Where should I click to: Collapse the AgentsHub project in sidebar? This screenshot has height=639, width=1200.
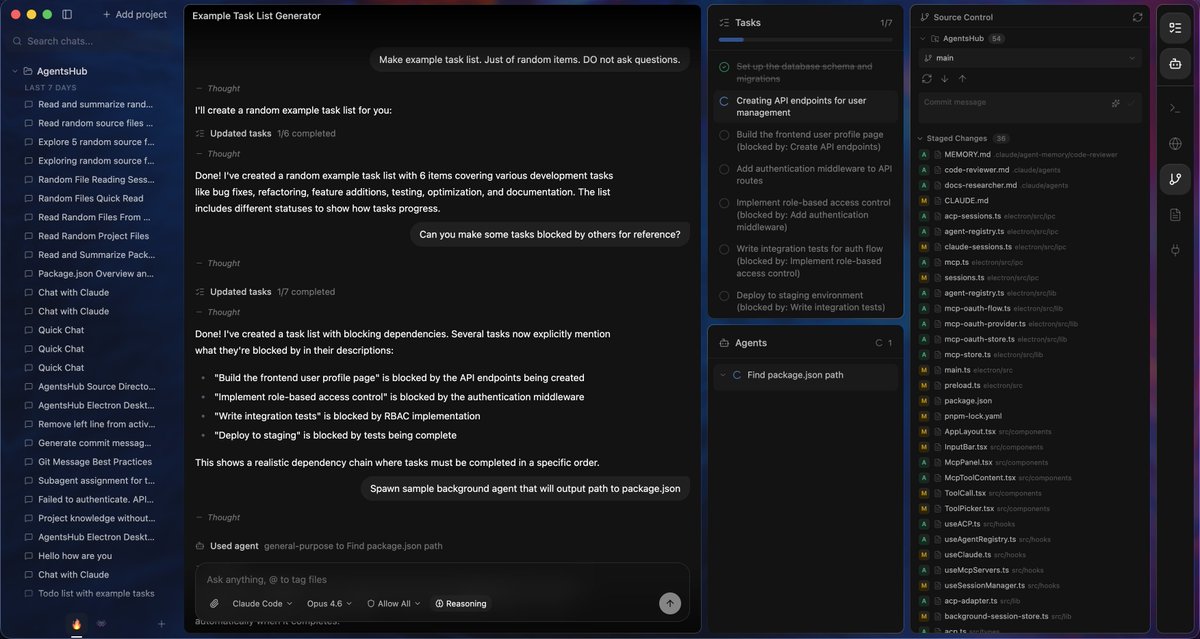pos(15,71)
